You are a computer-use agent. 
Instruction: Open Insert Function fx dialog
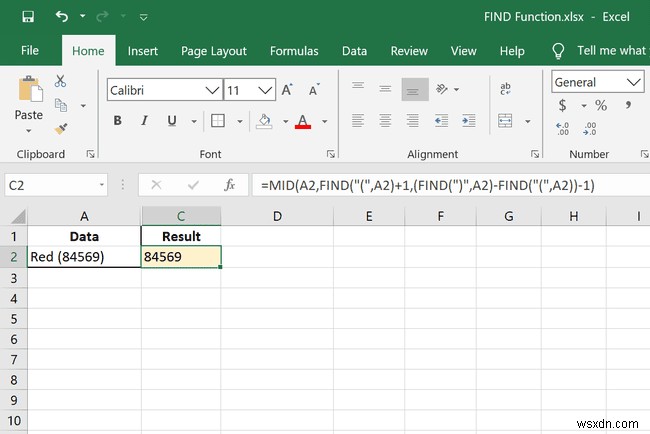coord(230,185)
